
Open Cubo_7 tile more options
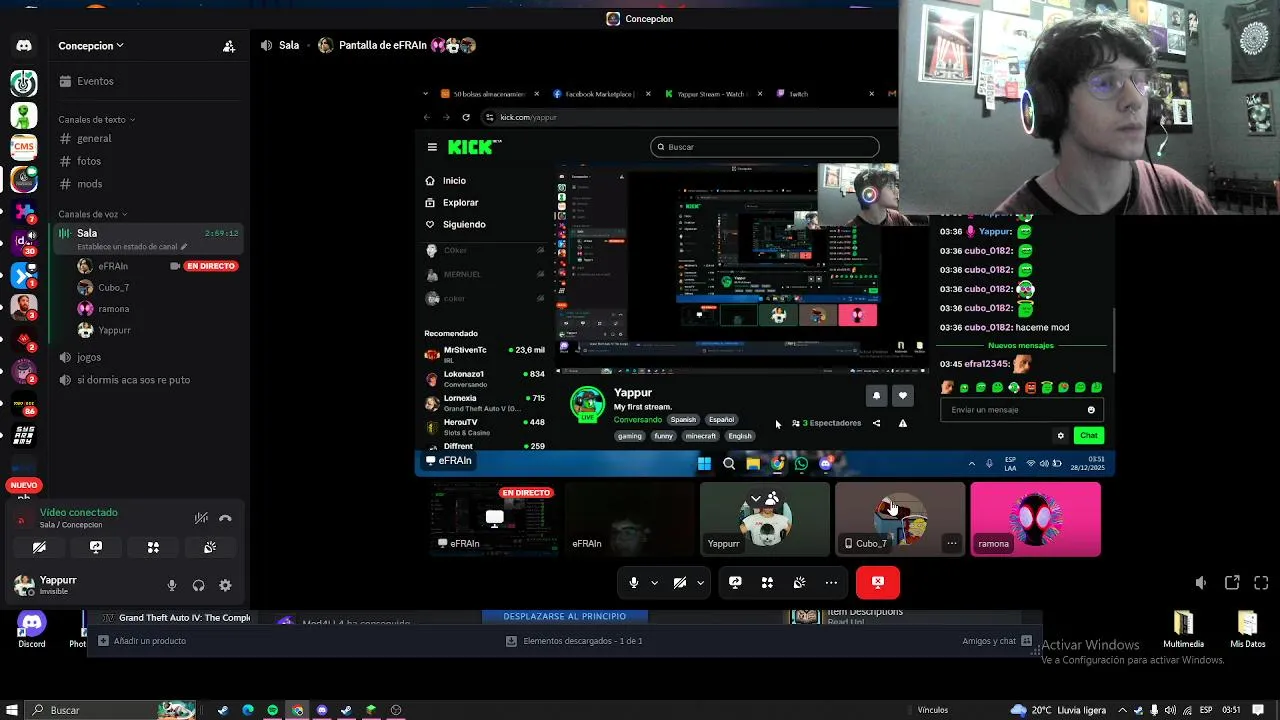951,544
